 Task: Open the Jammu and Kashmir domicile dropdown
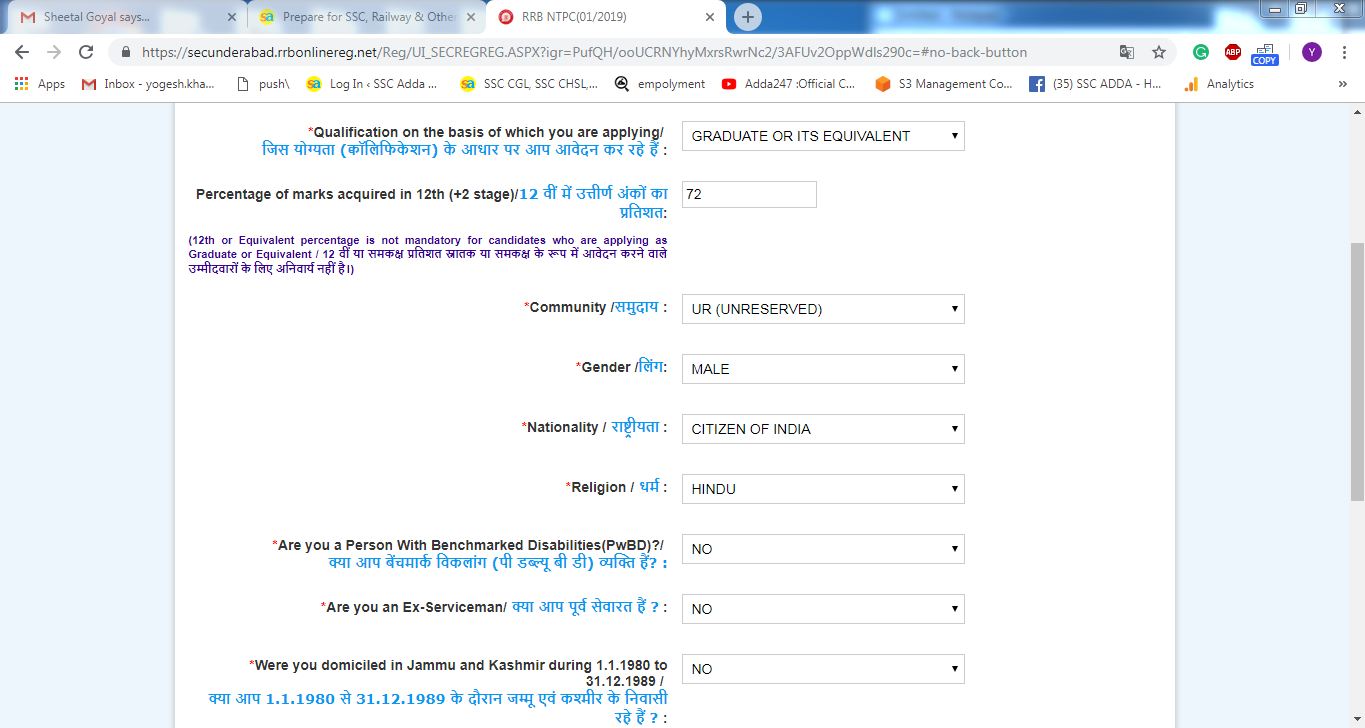pos(823,669)
